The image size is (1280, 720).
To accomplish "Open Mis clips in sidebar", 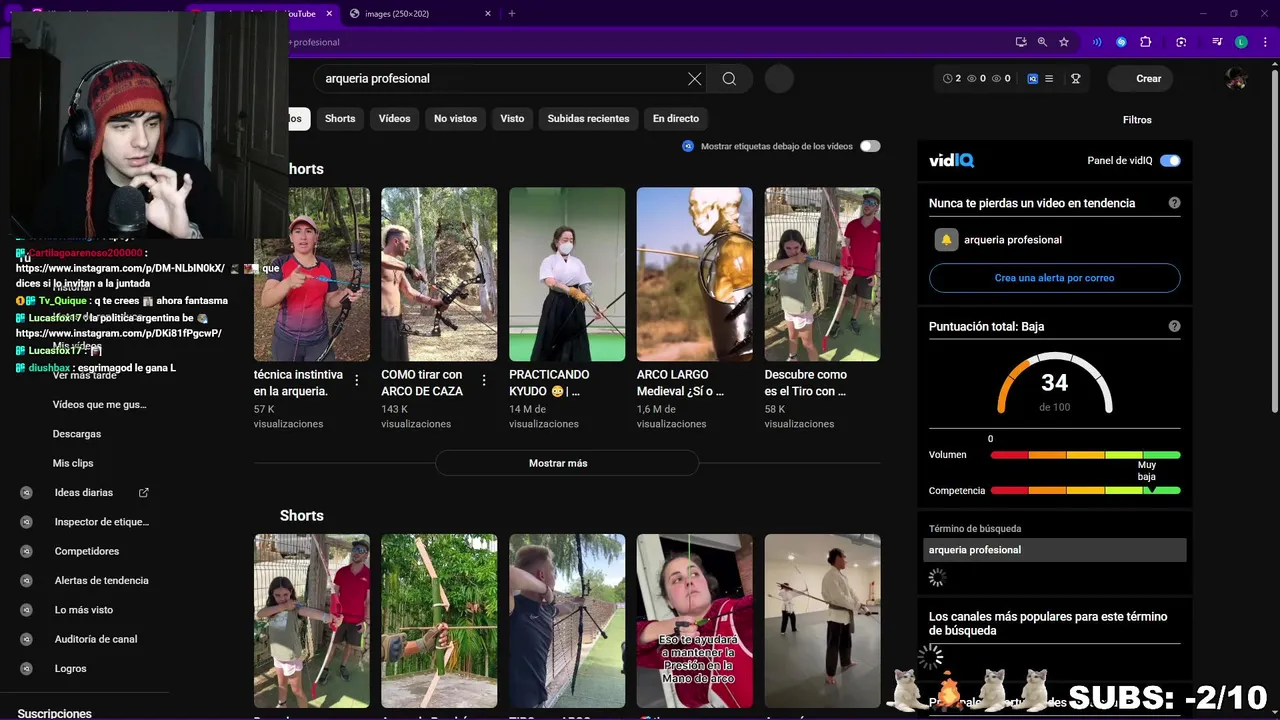I will [x=73, y=463].
